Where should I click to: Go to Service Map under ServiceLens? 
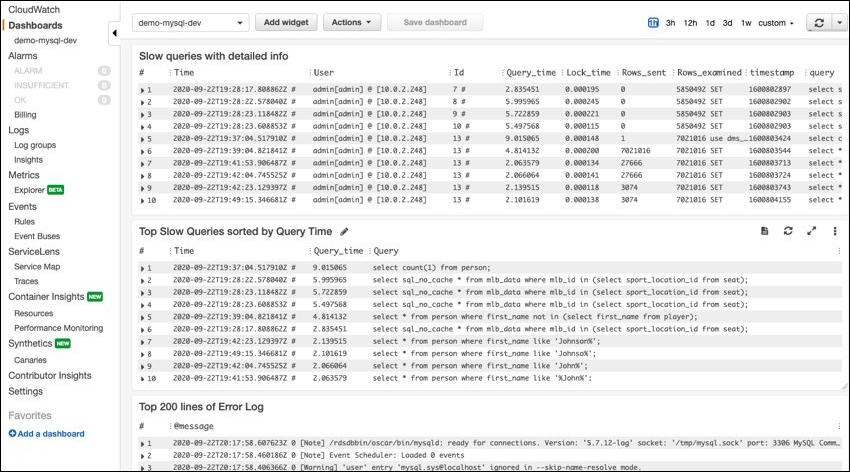[37, 267]
